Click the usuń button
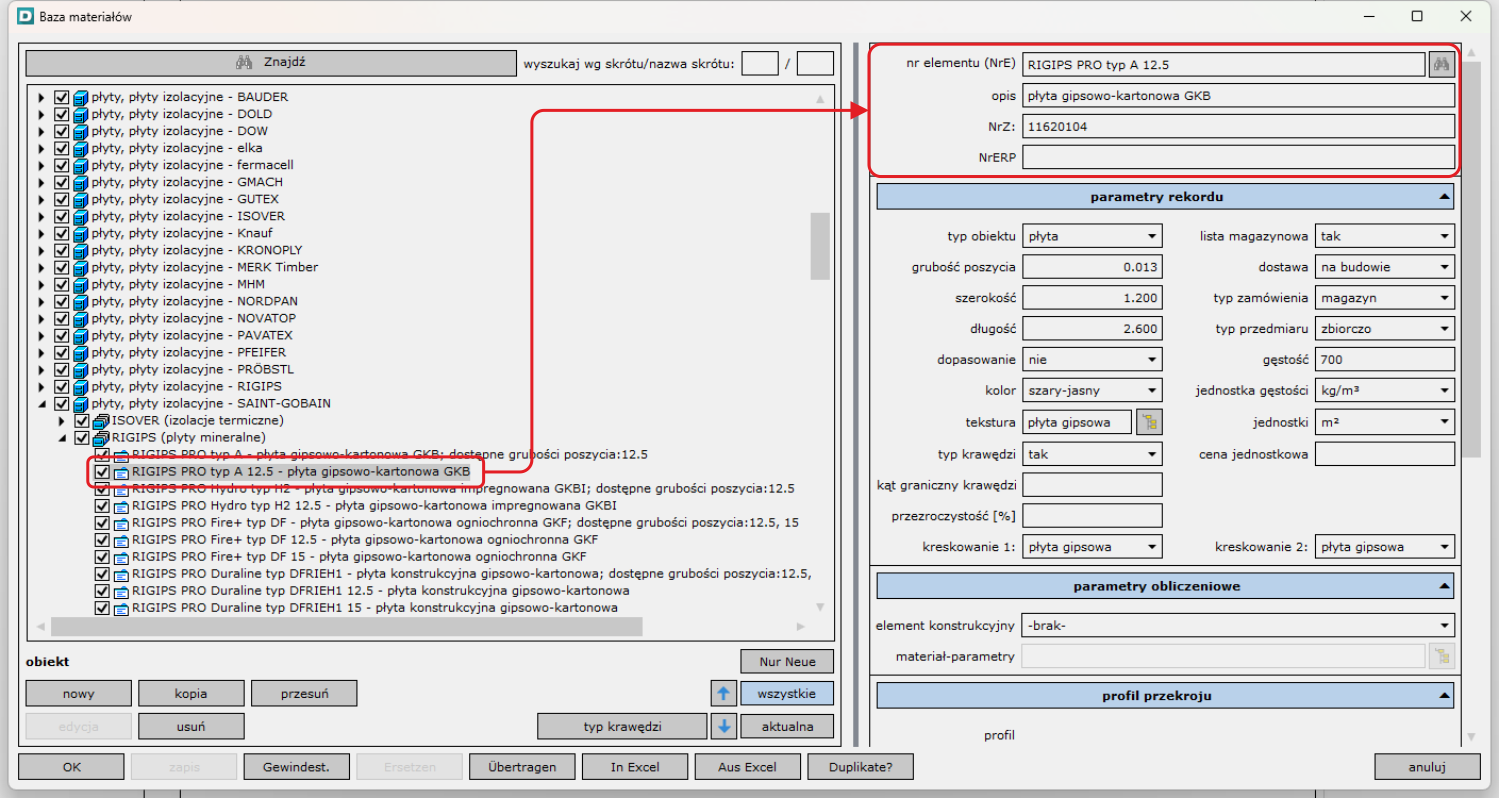Viewport: 1499px width, 798px height. 190,727
